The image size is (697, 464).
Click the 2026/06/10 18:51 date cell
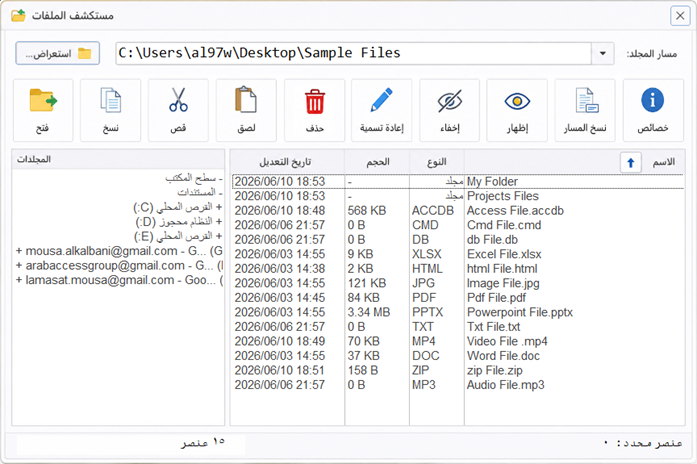(280, 370)
